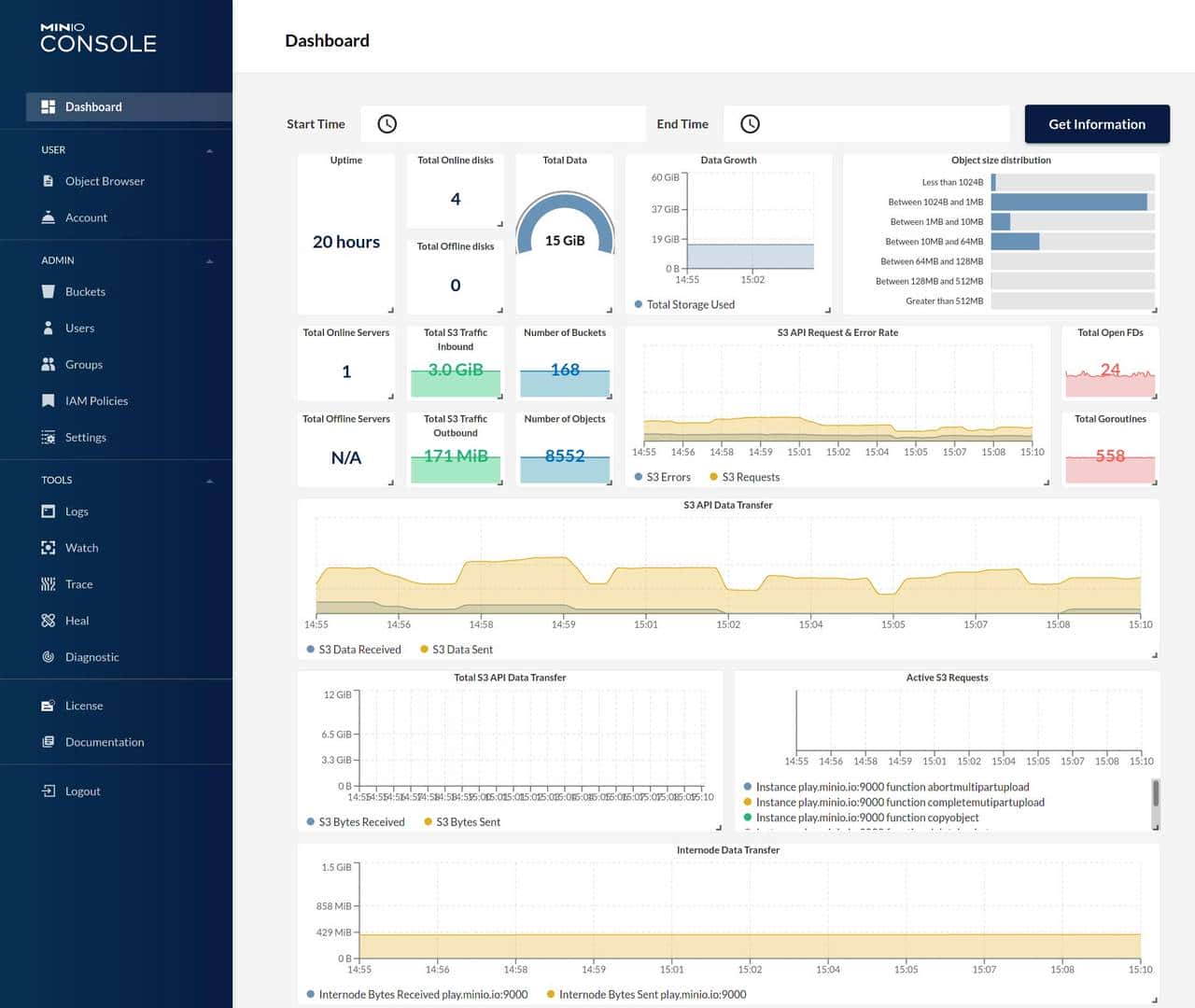Toggle S3 Errors legend series
This screenshot has height=1008, width=1195.
[663, 477]
